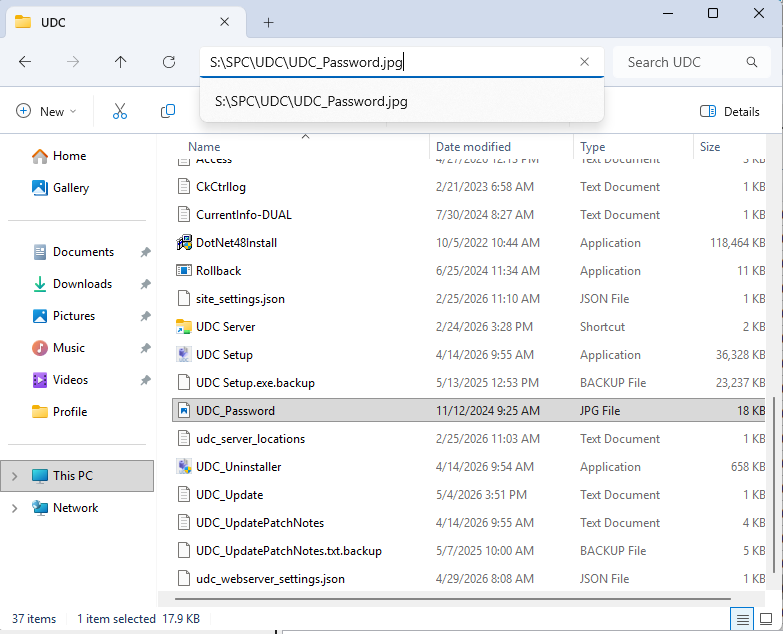Open Home in navigation pane
This screenshot has width=783, height=634.
click(x=59, y=156)
